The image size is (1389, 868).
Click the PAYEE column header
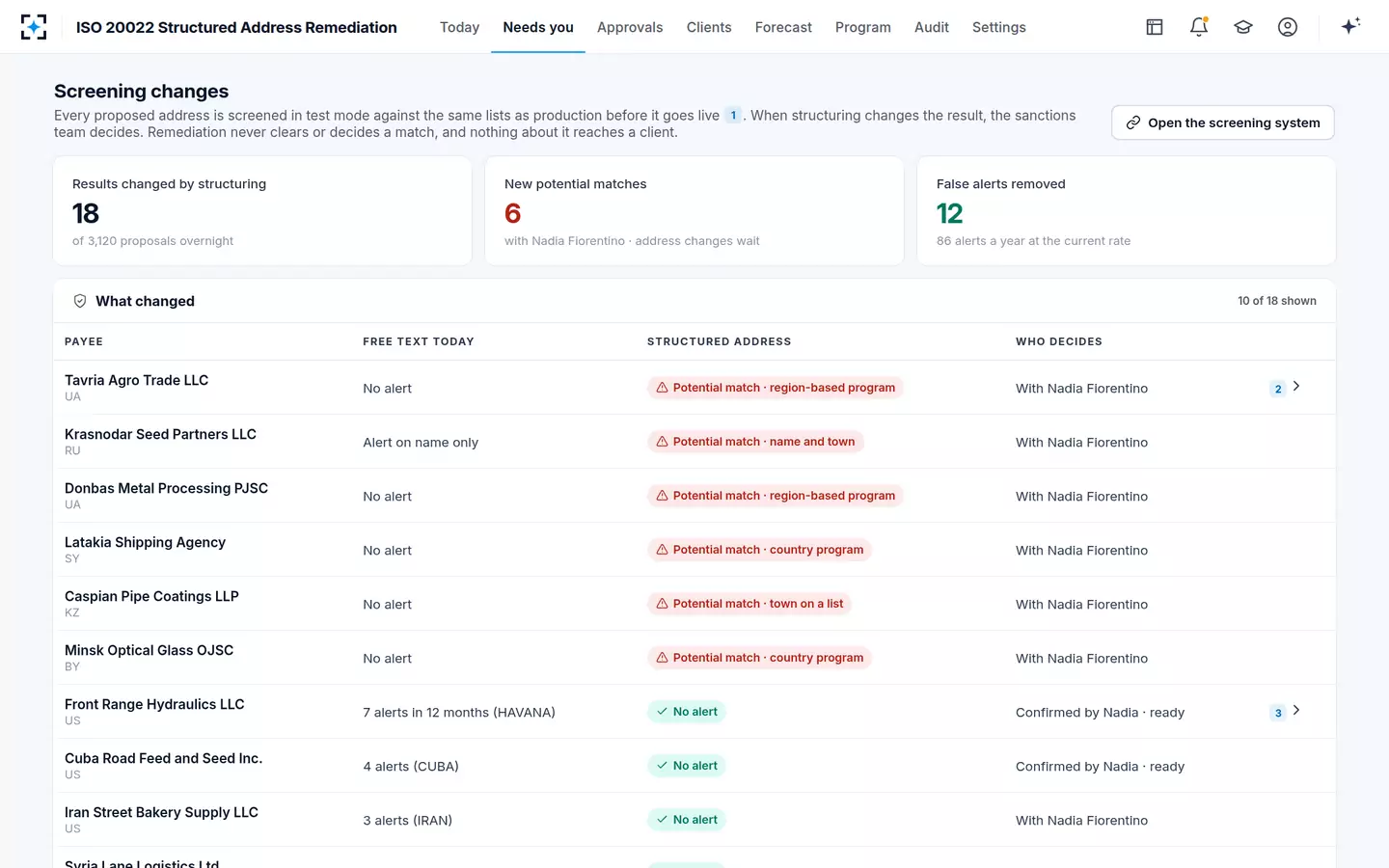(84, 341)
